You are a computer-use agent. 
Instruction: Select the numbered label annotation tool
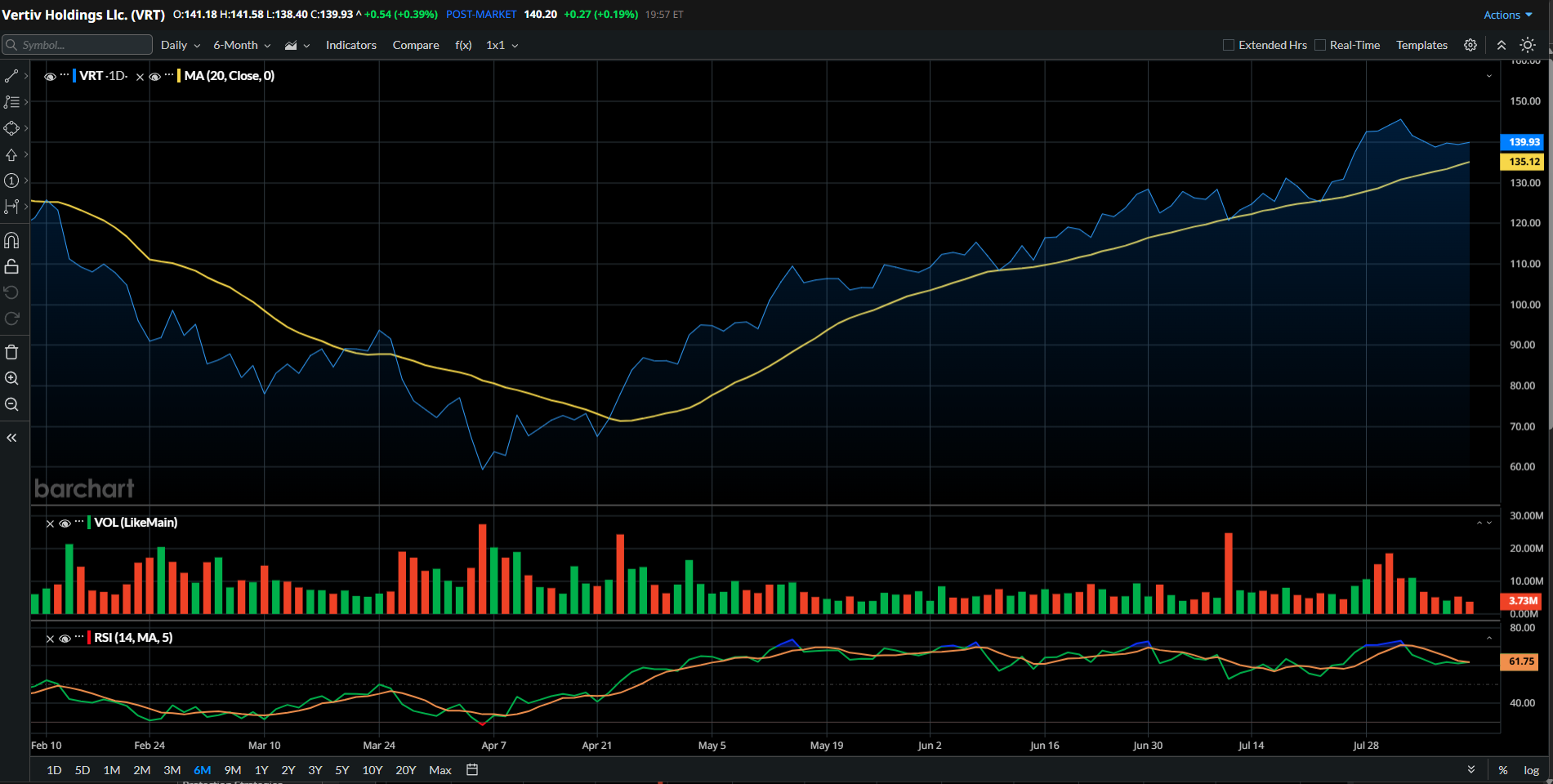pyautogui.click(x=11, y=180)
